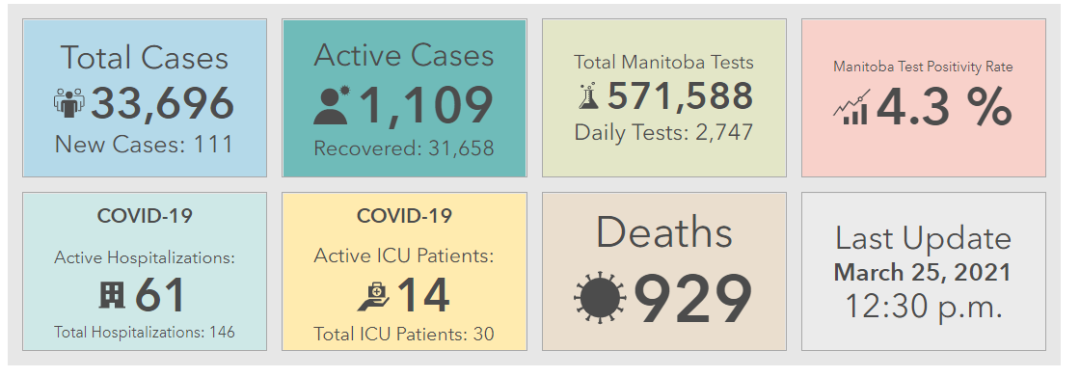Click the 12:30 p.m. update time
Viewport: 1080px width, 377px height.
[923, 306]
